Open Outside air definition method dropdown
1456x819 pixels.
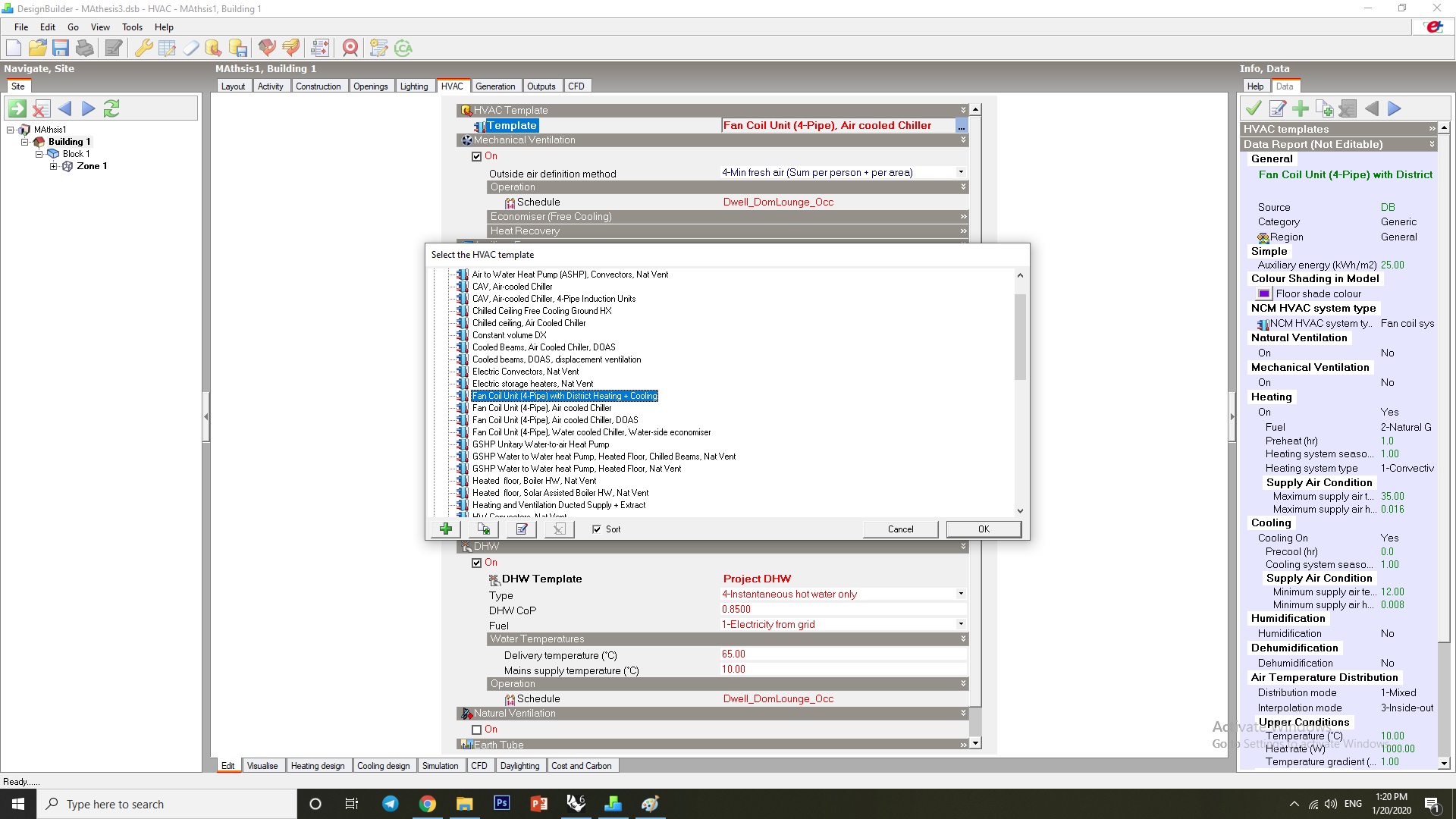(x=961, y=173)
